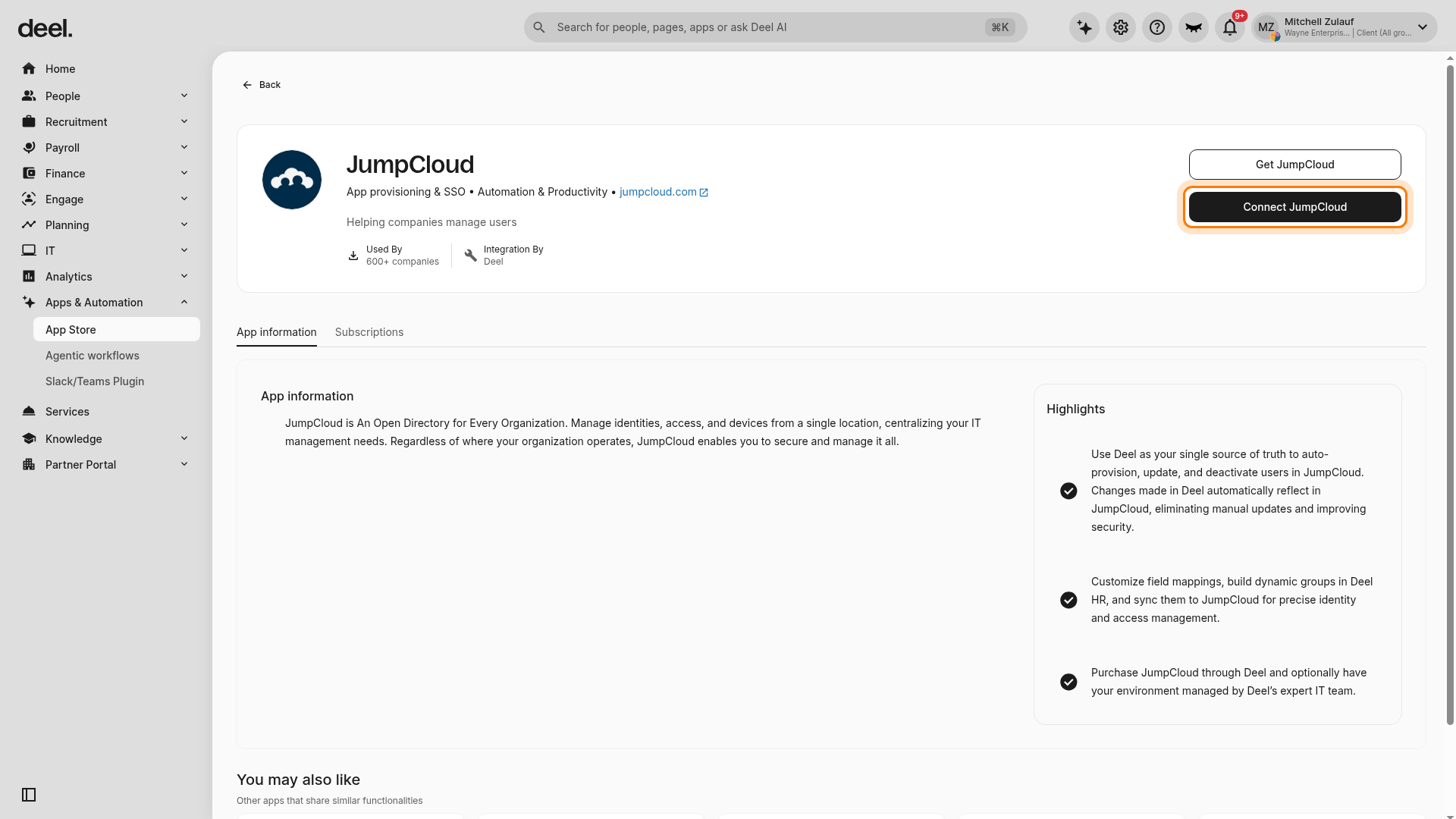Screen dimensions: 1456x819
Task: Click the Home house icon
Action: [29, 69]
